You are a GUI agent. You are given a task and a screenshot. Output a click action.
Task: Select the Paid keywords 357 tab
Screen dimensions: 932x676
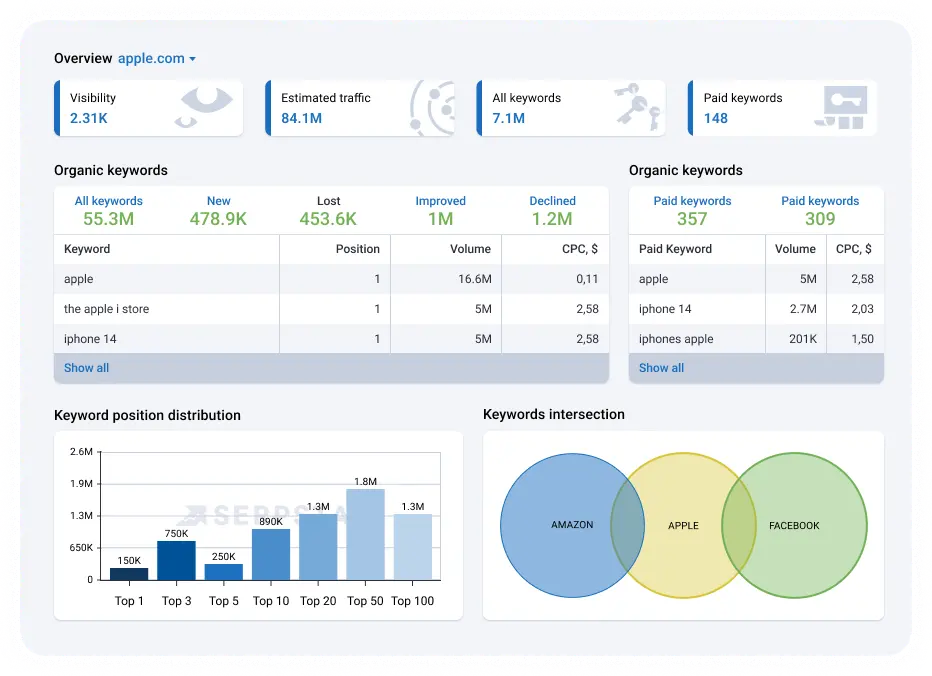tap(692, 210)
